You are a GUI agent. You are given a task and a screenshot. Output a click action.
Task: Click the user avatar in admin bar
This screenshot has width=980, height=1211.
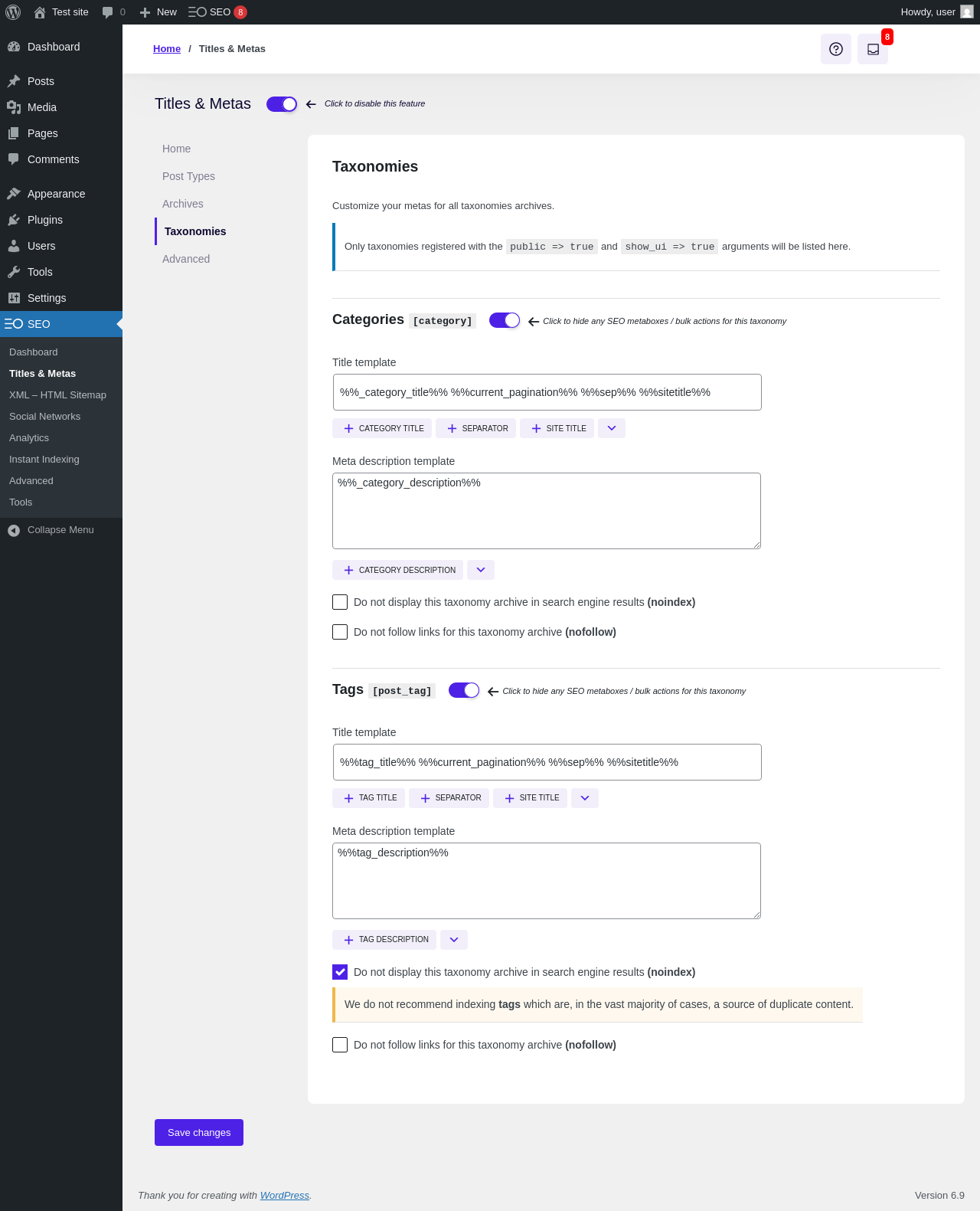click(967, 12)
